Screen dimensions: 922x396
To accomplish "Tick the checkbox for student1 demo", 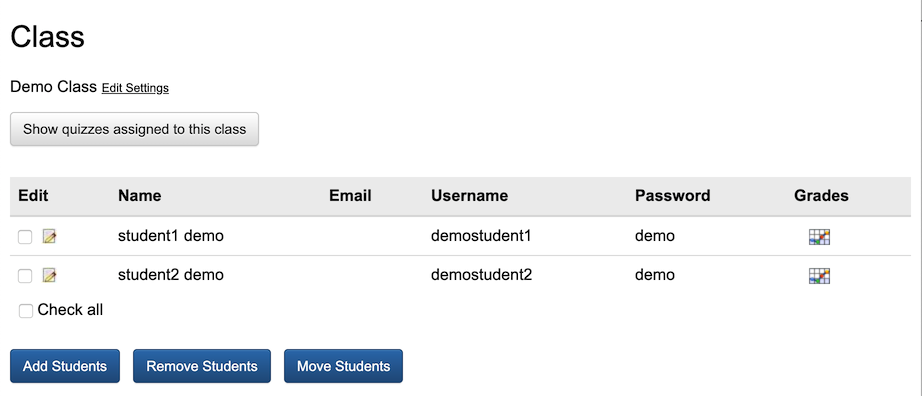I will point(25,237).
